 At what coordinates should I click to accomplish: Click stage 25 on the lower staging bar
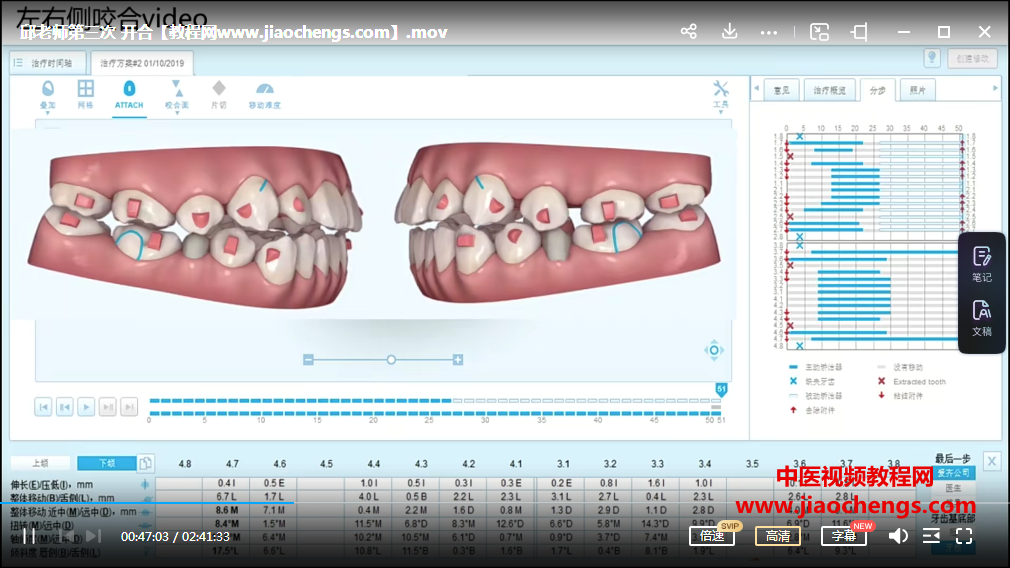pos(429,413)
